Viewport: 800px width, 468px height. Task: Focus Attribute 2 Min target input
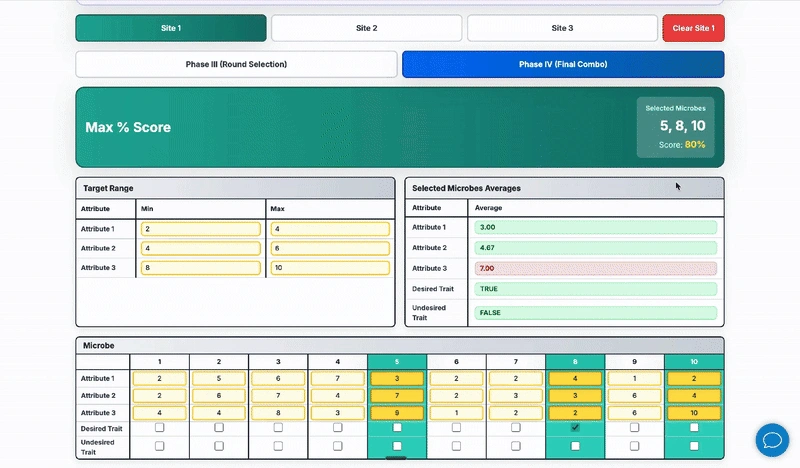coord(201,248)
